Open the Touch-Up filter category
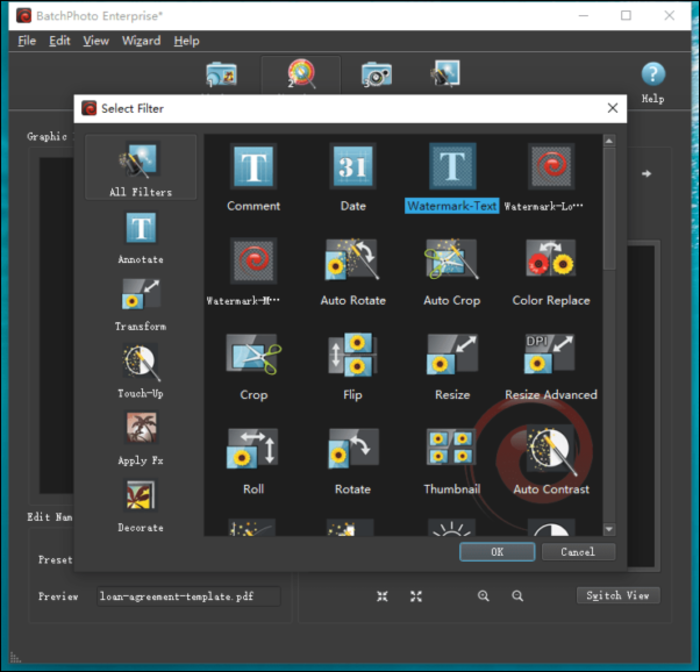This screenshot has height=672, width=700. pos(141,372)
